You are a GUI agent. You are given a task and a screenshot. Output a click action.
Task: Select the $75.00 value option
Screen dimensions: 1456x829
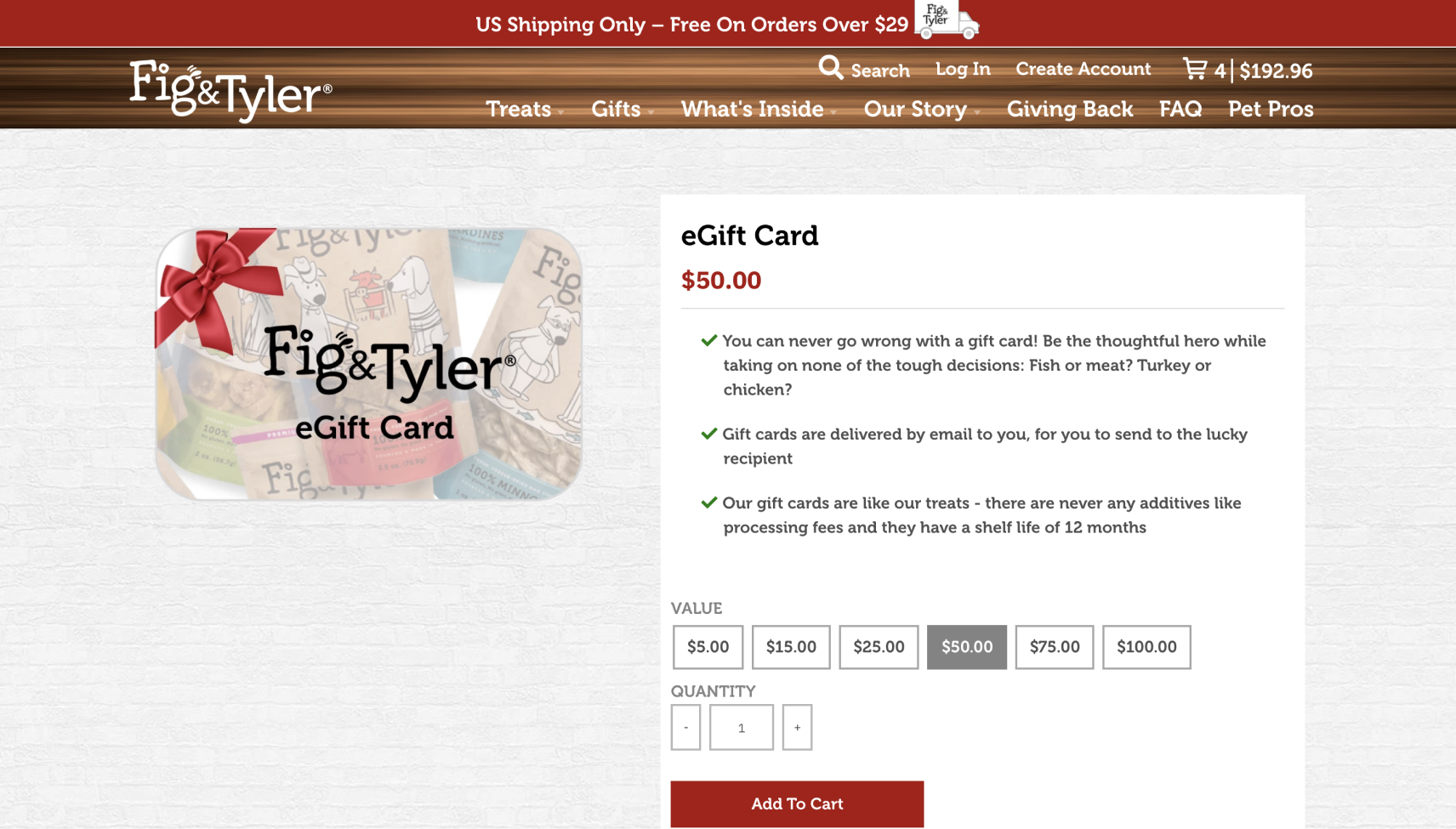point(1055,647)
